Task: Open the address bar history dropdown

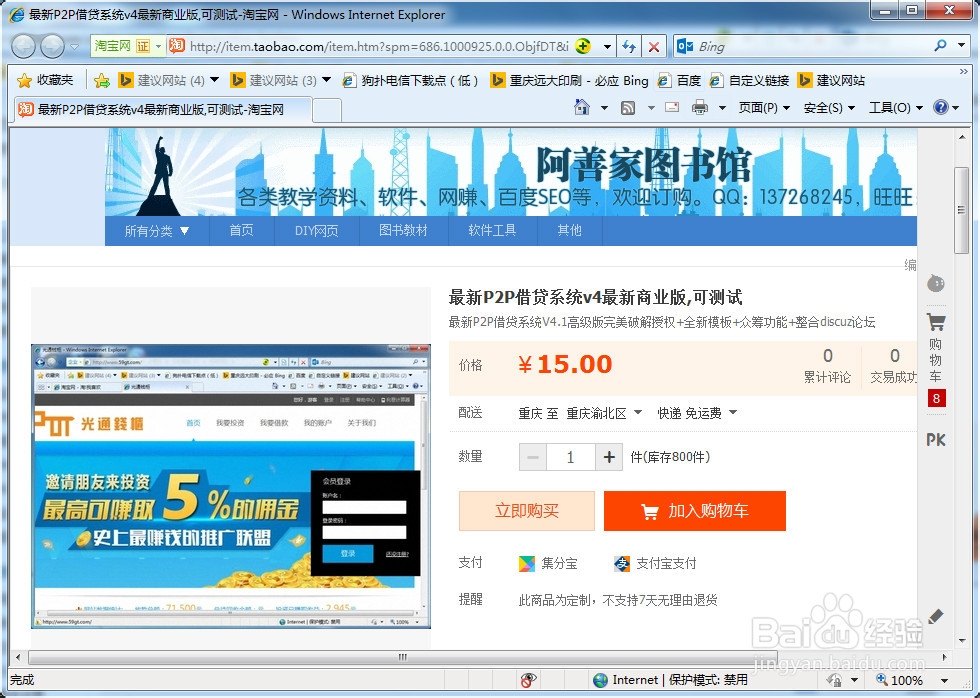Action: [607, 47]
